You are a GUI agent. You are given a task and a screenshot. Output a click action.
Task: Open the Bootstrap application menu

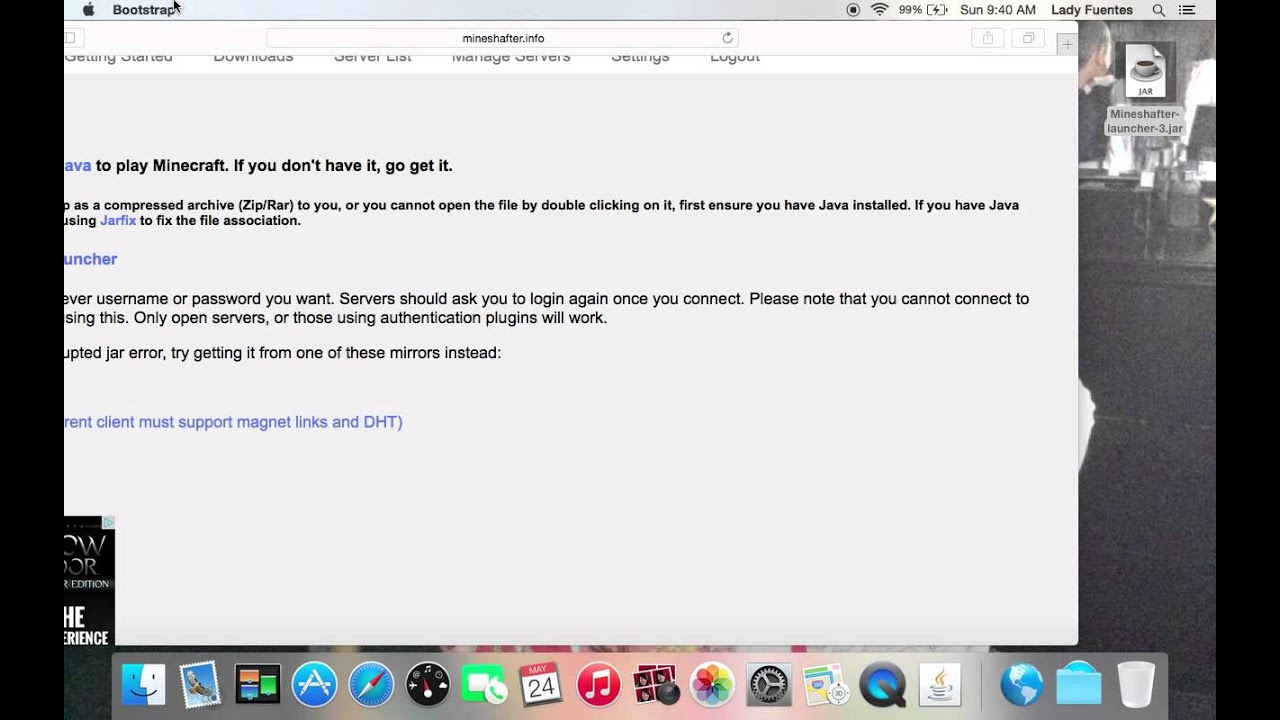pos(146,10)
